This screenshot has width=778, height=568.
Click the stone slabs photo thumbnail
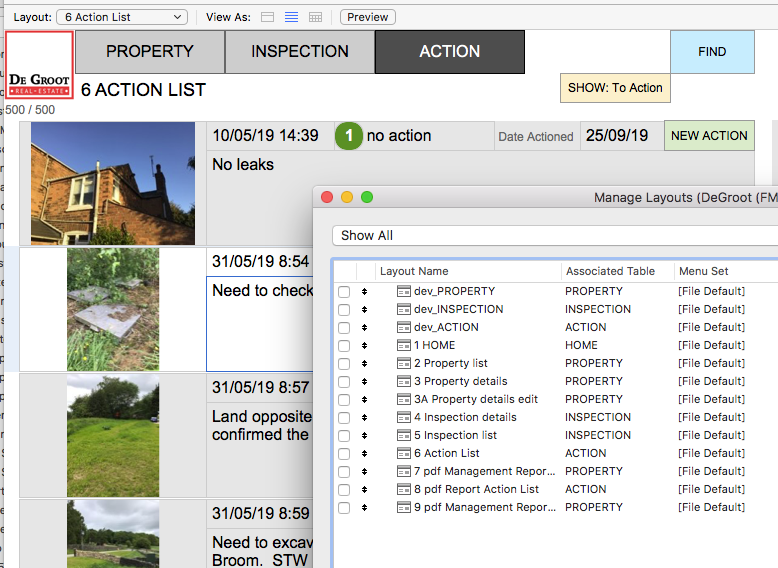113,310
